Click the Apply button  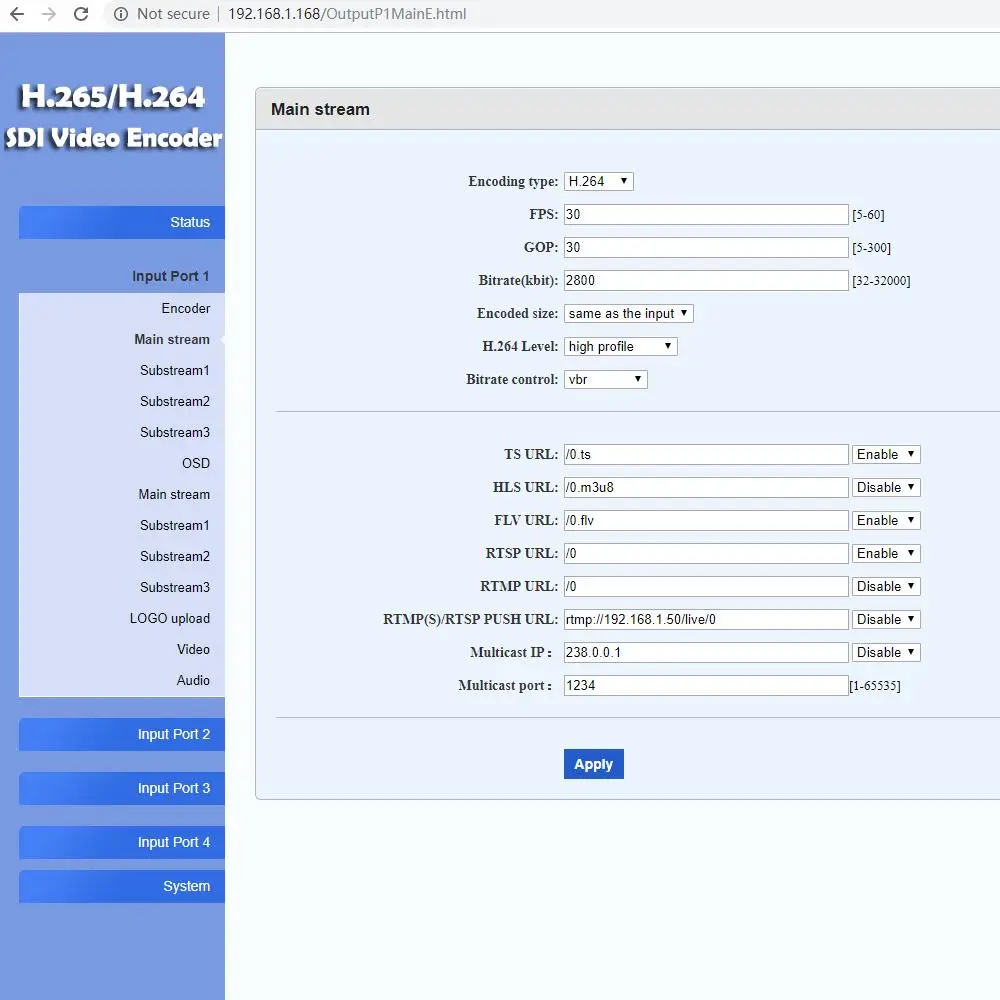[593, 764]
